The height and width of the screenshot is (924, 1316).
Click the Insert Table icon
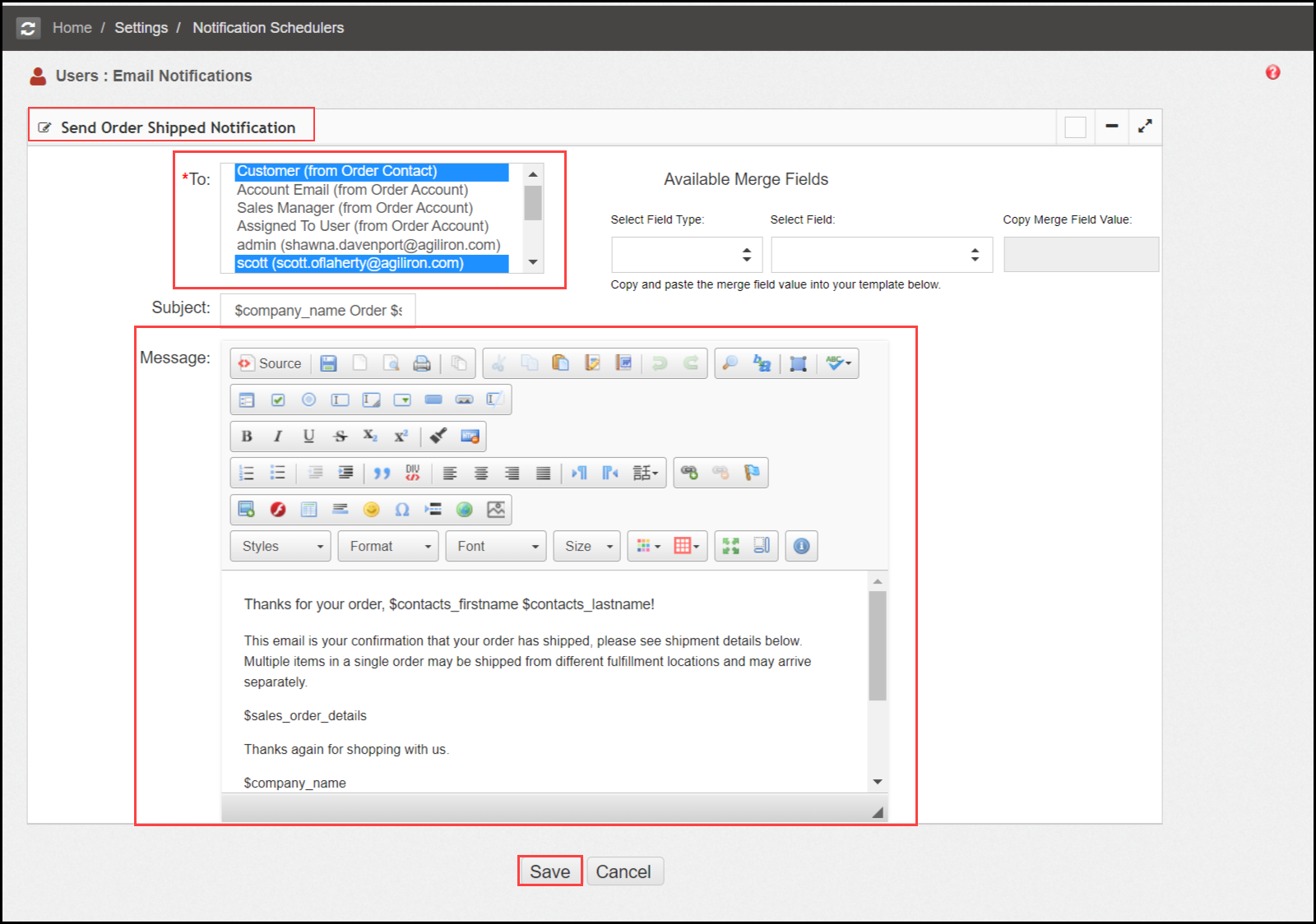click(x=308, y=510)
